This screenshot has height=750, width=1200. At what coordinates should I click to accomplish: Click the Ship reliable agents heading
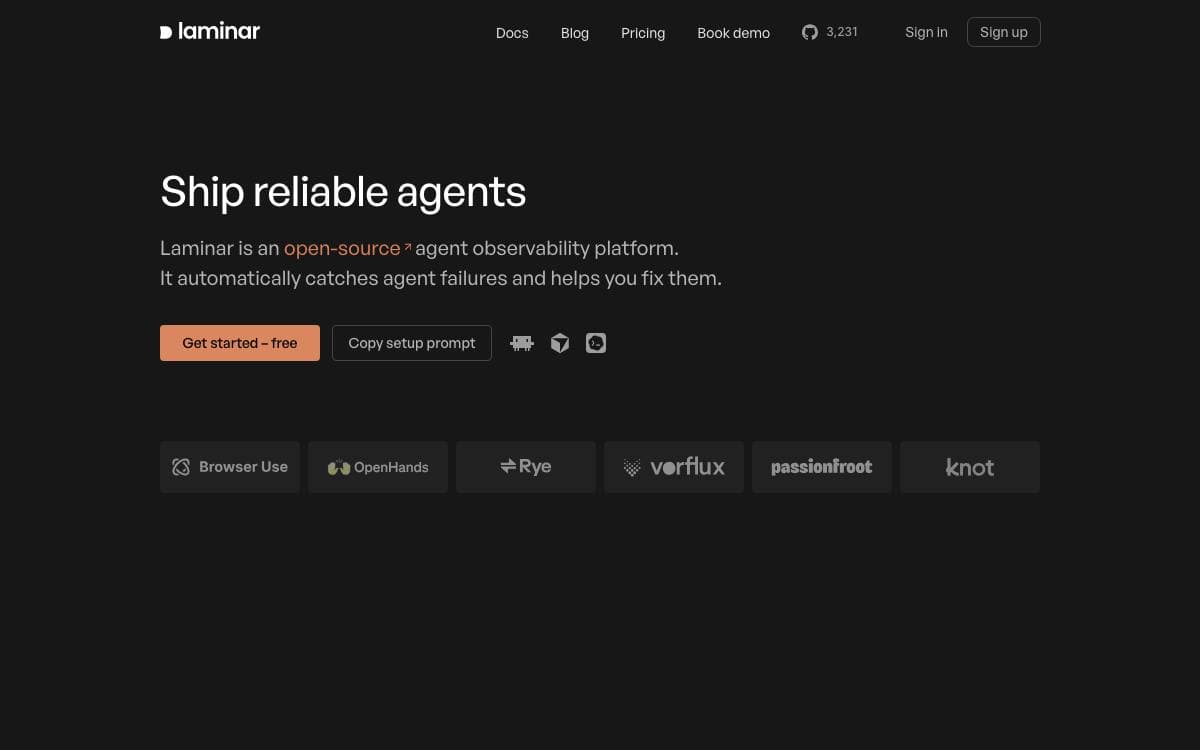point(343,192)
